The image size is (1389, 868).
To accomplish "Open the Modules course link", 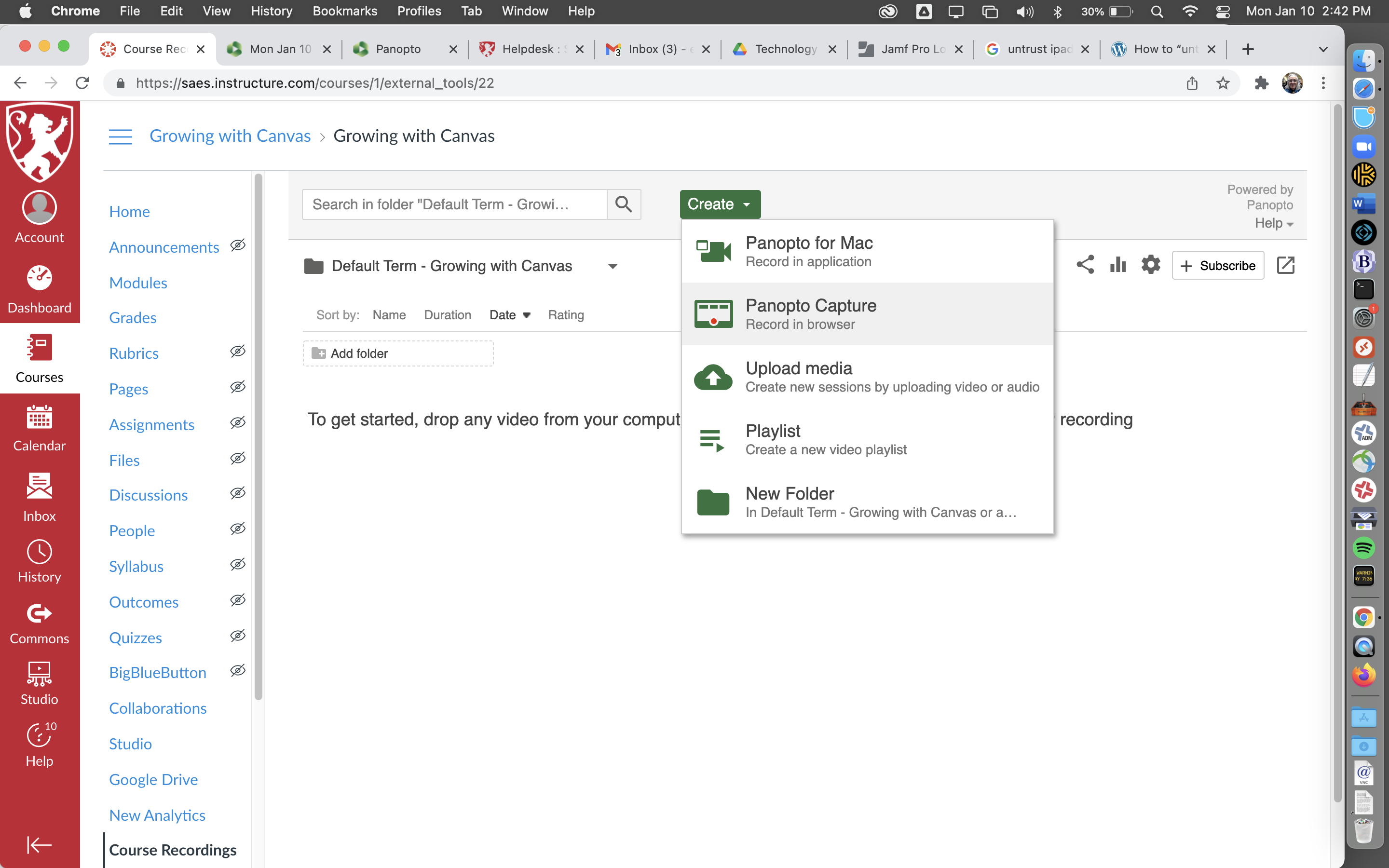I will (x=138, y=283).
